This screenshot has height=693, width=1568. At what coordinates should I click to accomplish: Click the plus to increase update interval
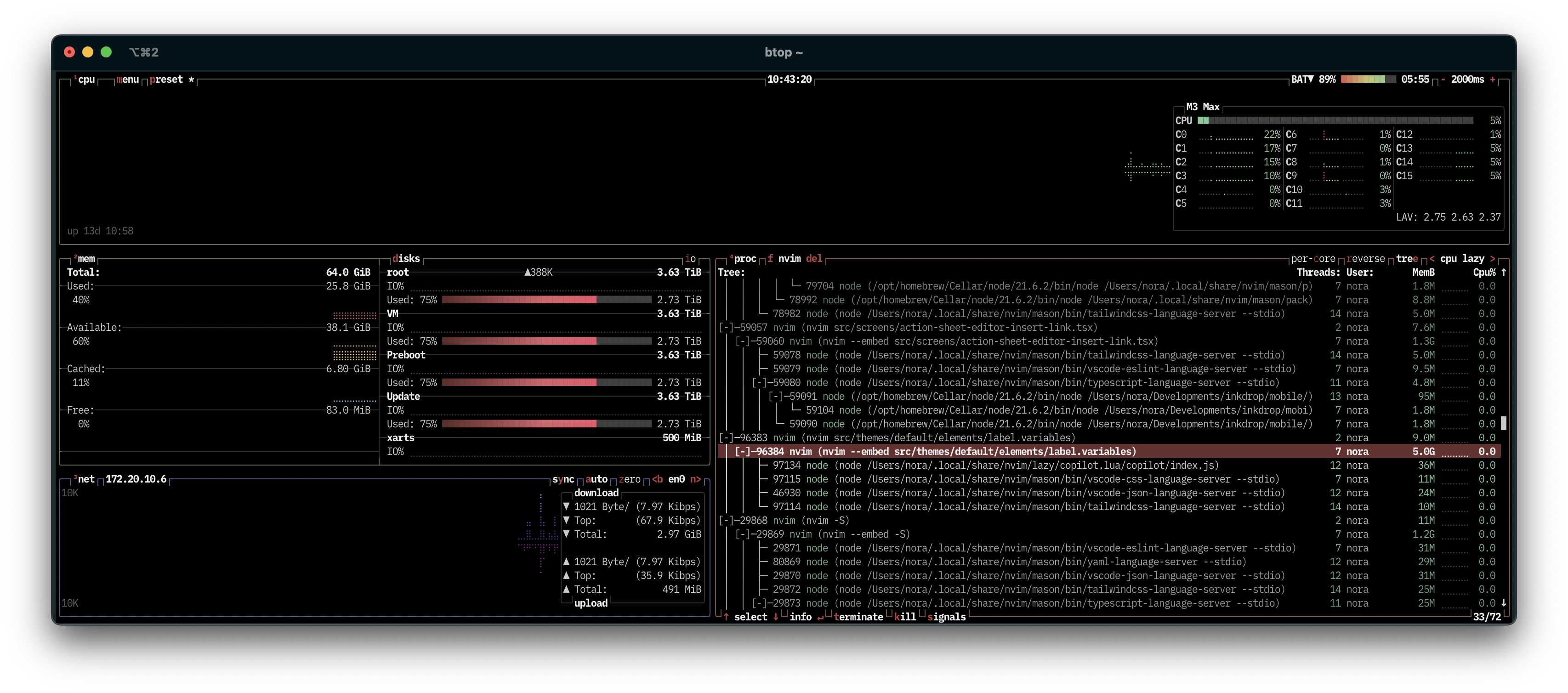[1493, 80]
